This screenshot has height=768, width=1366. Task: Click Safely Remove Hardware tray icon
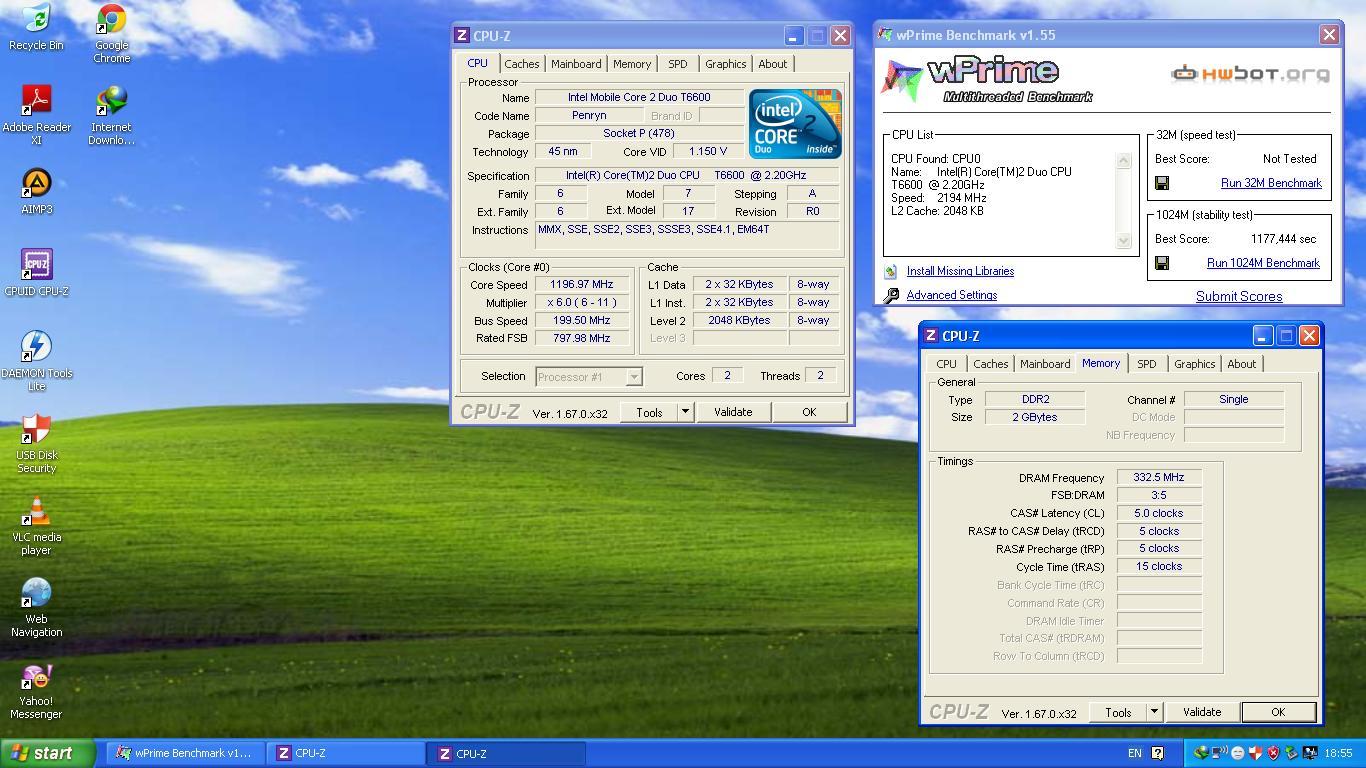tap(1291, 753)
